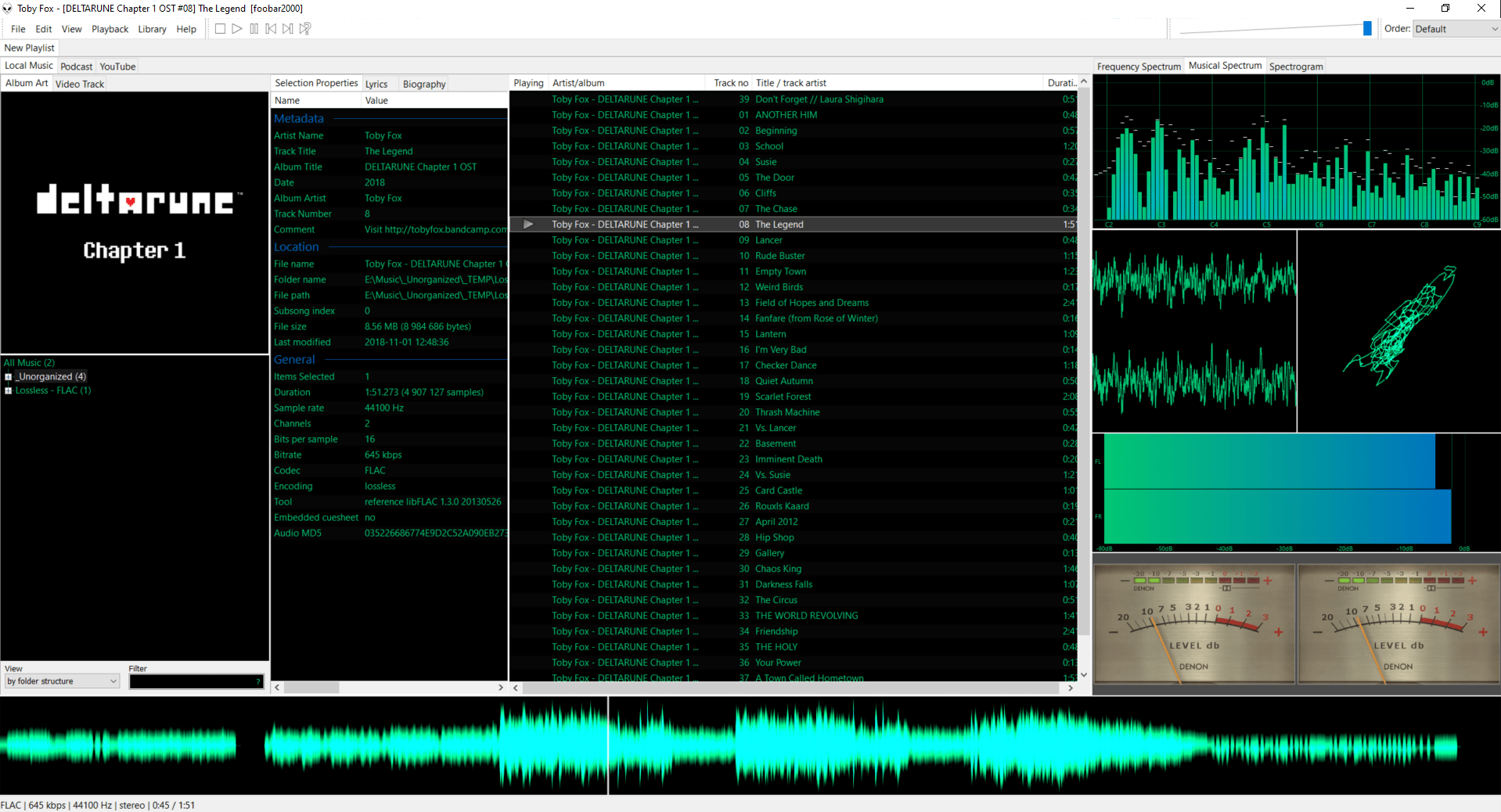The height and width of the screenshot is (812, 1501).
Task: Play a random track
Action: point(305,29)
